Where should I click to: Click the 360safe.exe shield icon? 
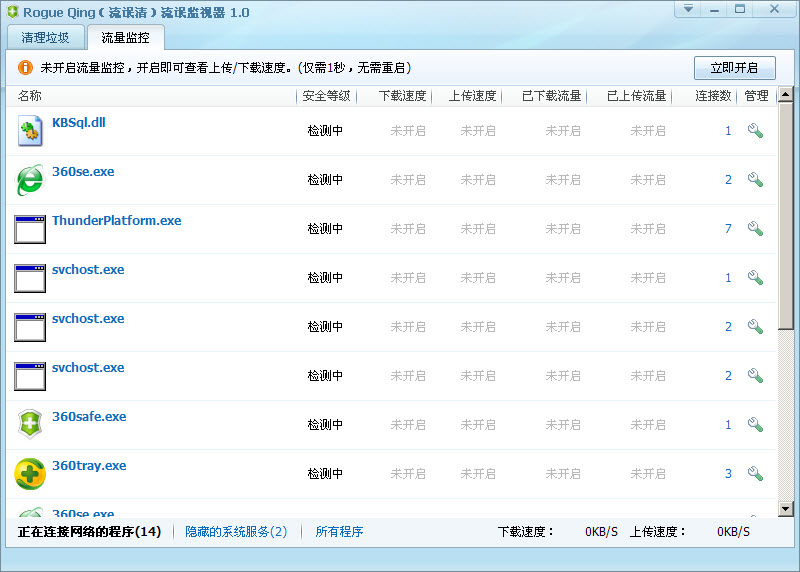click(x=30, y=425)
